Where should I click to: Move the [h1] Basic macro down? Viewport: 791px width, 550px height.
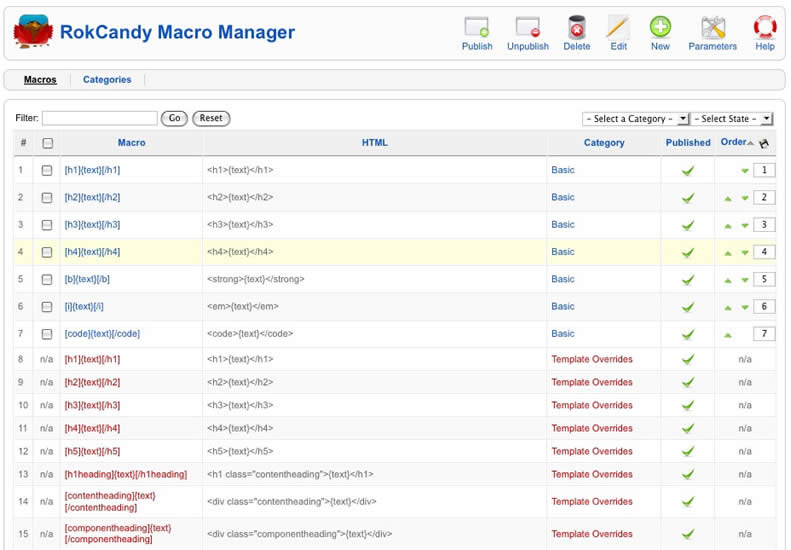tap(745, 171)
